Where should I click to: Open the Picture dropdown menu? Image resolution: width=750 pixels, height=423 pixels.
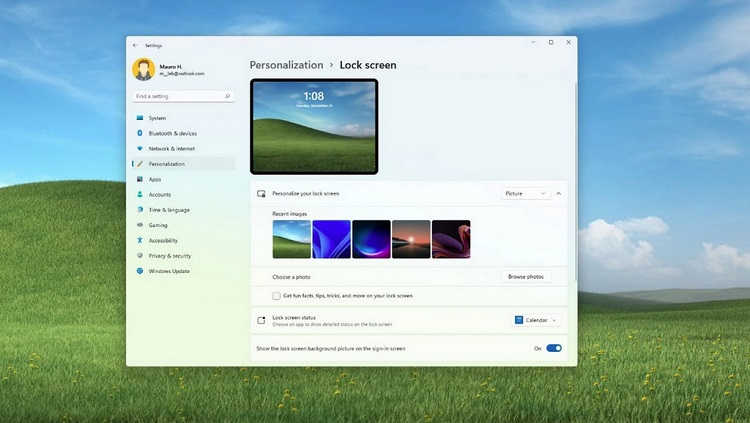click(525, 193)
